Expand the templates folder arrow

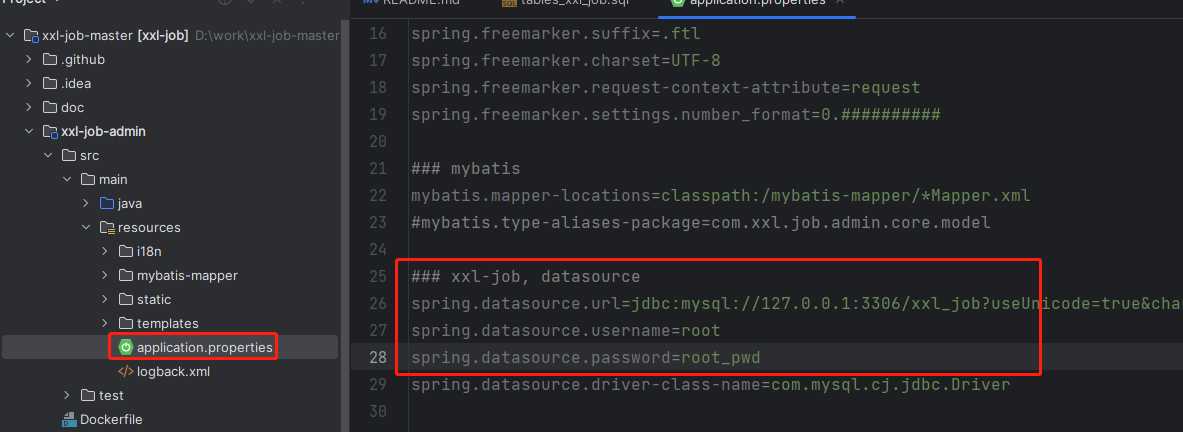click(105, 323)
